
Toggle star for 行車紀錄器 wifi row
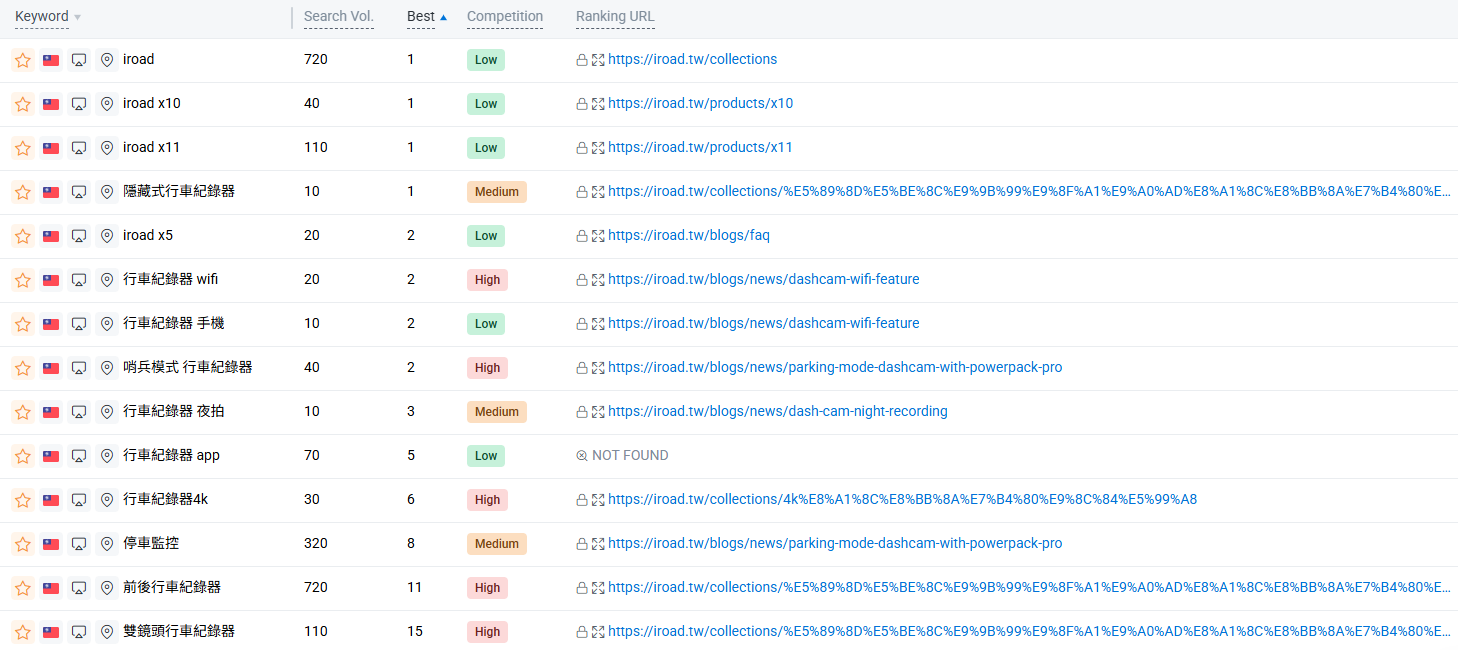click(x=23, y=280)
